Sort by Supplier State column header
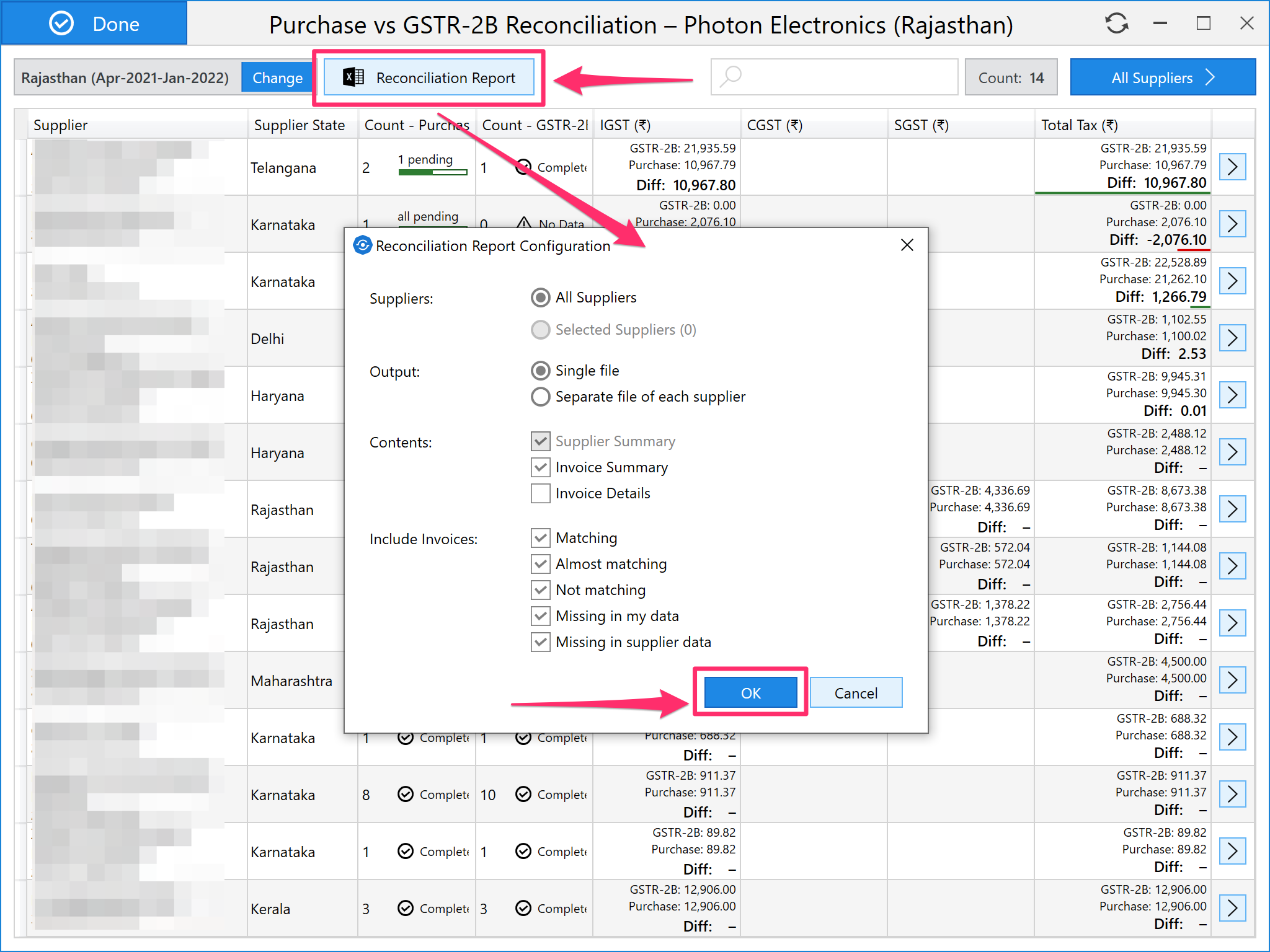This screenshot has height=952, width=1270. (300, 125)
